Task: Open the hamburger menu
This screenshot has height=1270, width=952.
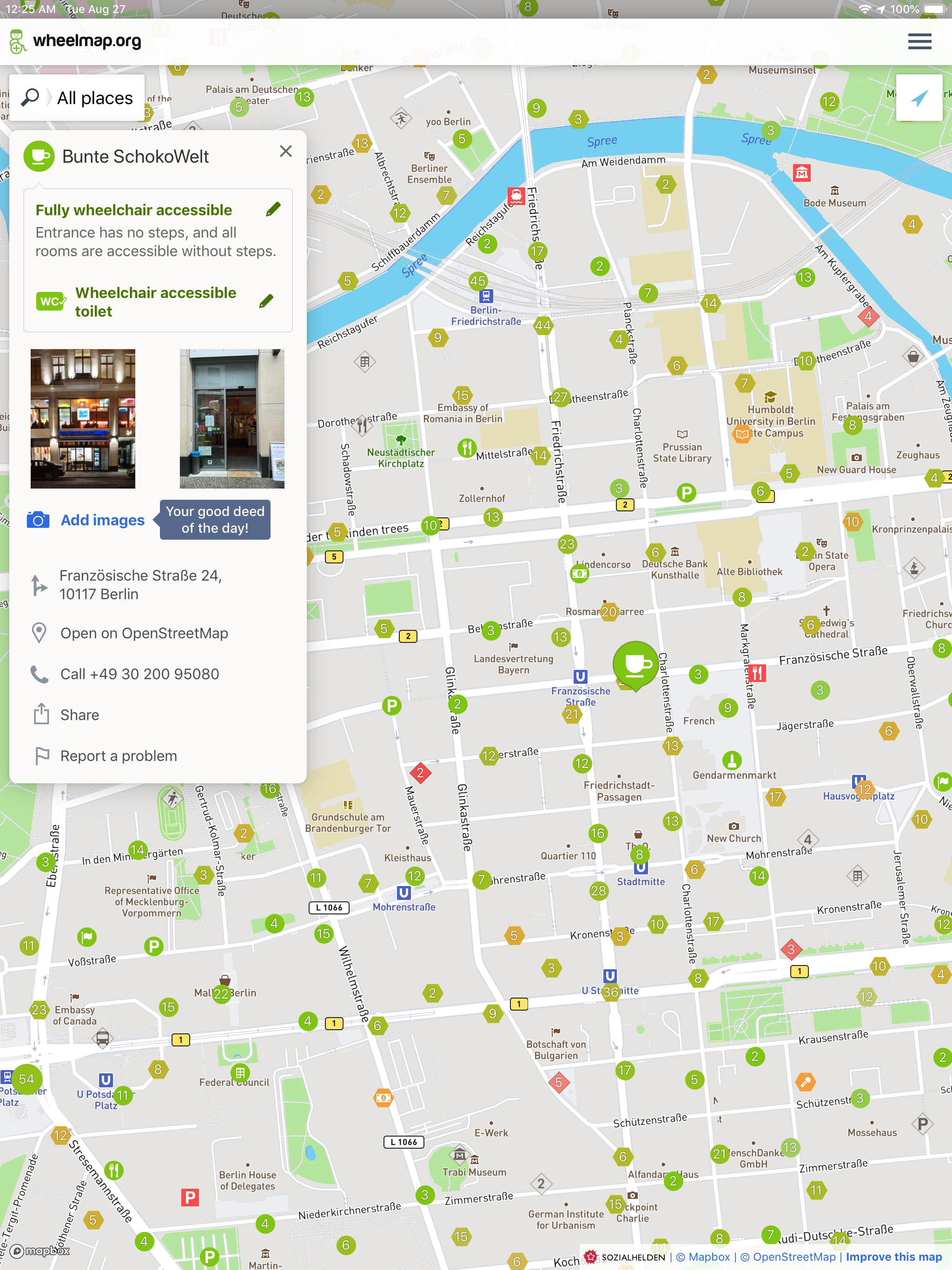Action: click(919, 41)
